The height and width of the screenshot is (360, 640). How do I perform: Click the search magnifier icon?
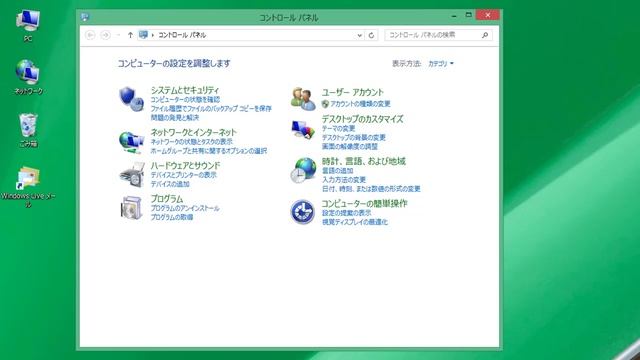(485, 35)
